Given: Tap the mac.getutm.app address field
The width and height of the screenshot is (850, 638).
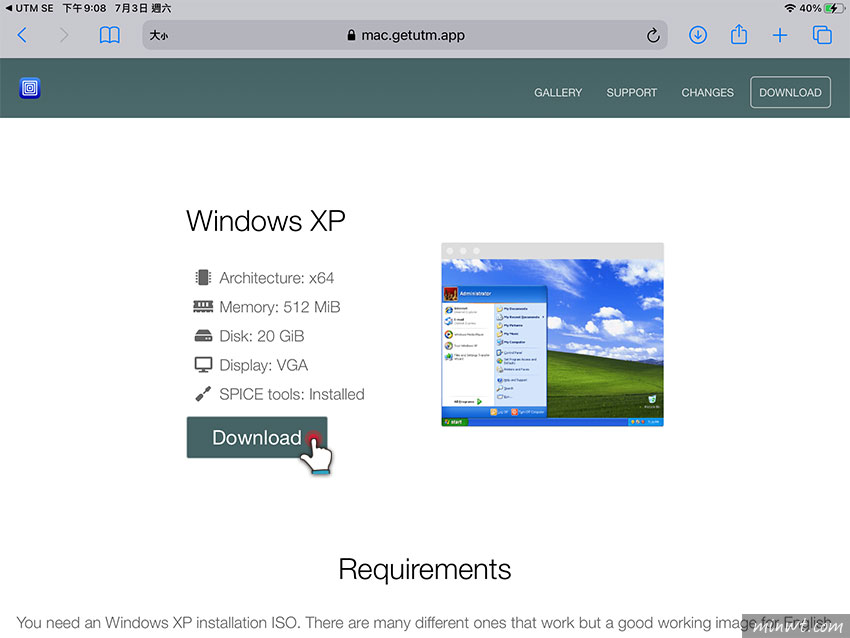Looking at the screenshot, I should tap(405, 36).
